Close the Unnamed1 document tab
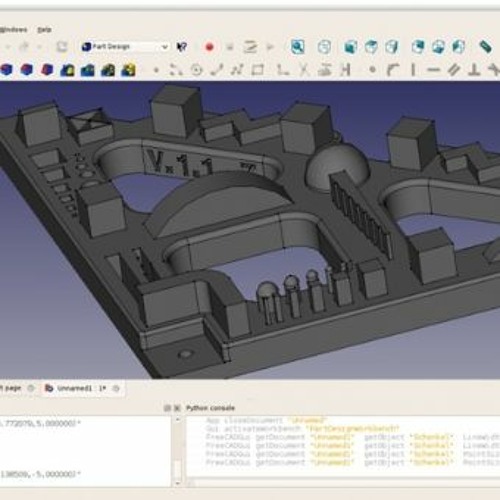Viewport: 500px width, 500px height. 116,388
